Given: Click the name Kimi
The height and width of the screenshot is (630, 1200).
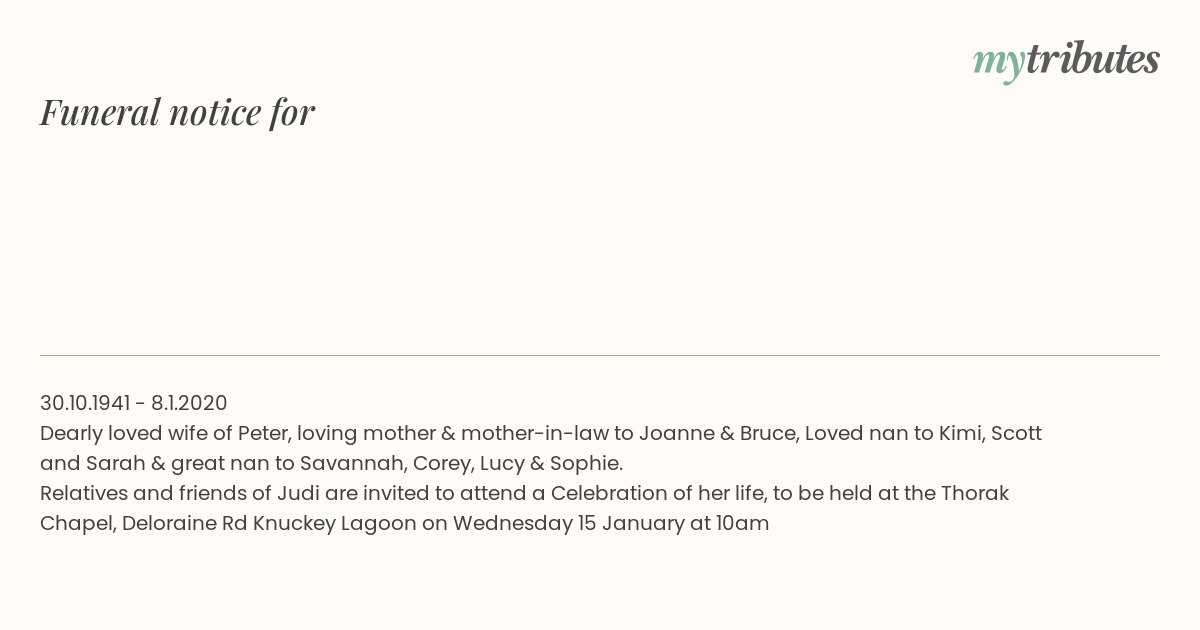Looking at the screenshot, I should 959,433.
